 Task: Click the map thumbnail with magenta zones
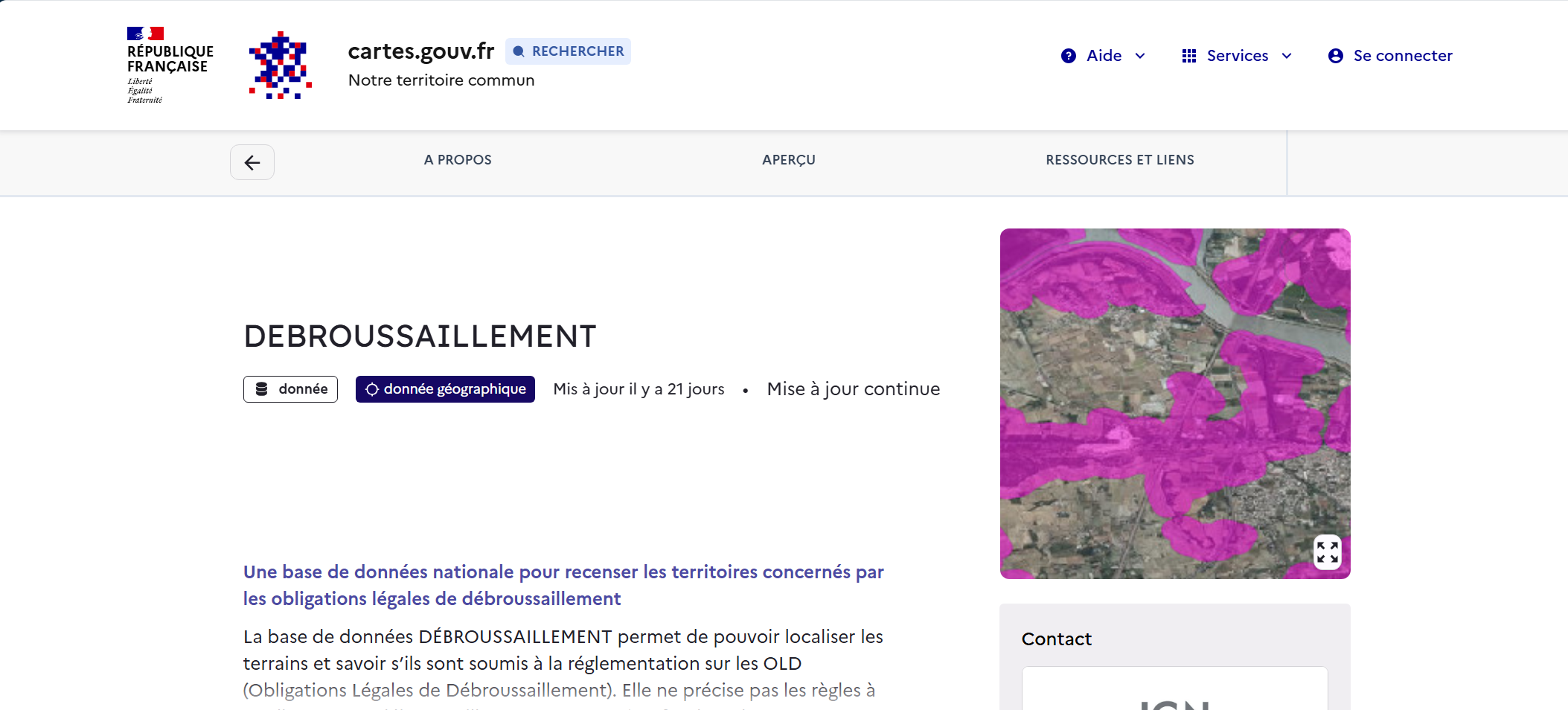1175,403
